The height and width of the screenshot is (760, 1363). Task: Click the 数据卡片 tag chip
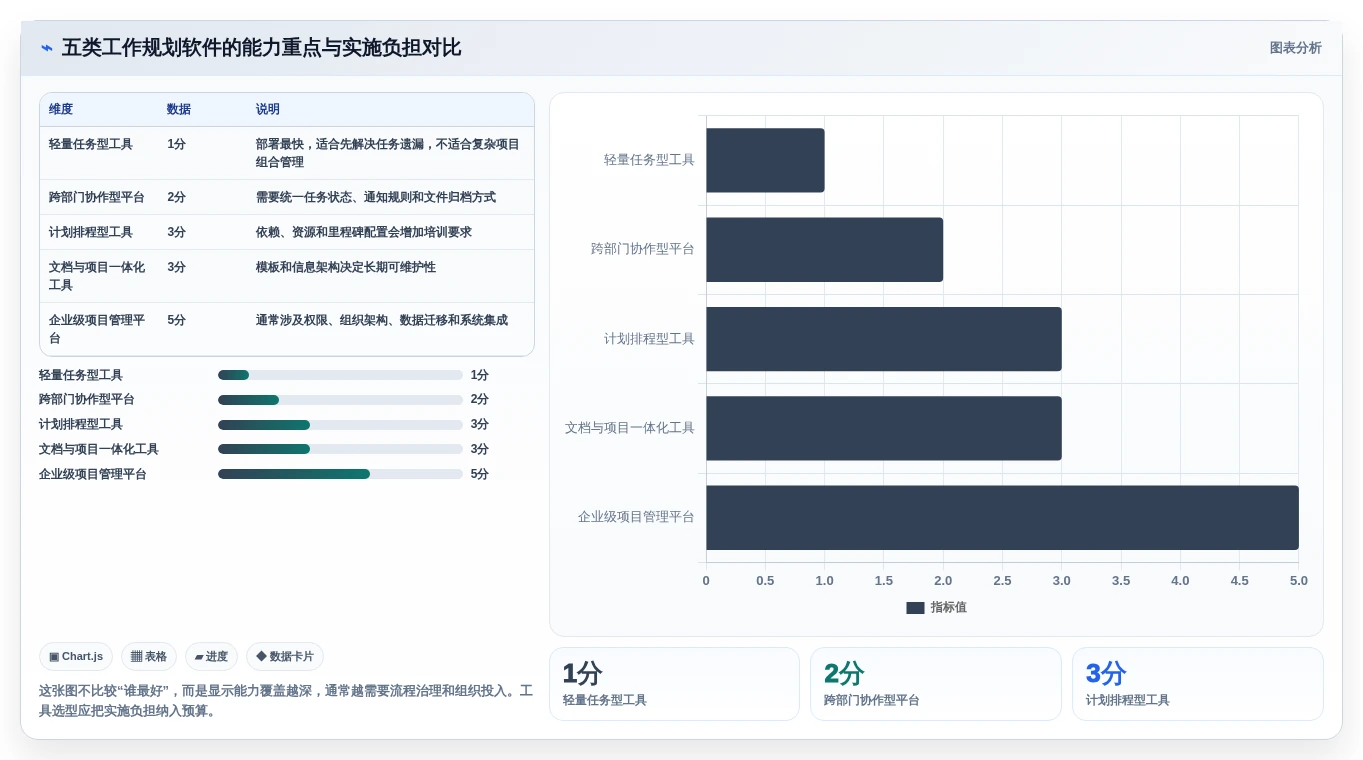point(285,657)
